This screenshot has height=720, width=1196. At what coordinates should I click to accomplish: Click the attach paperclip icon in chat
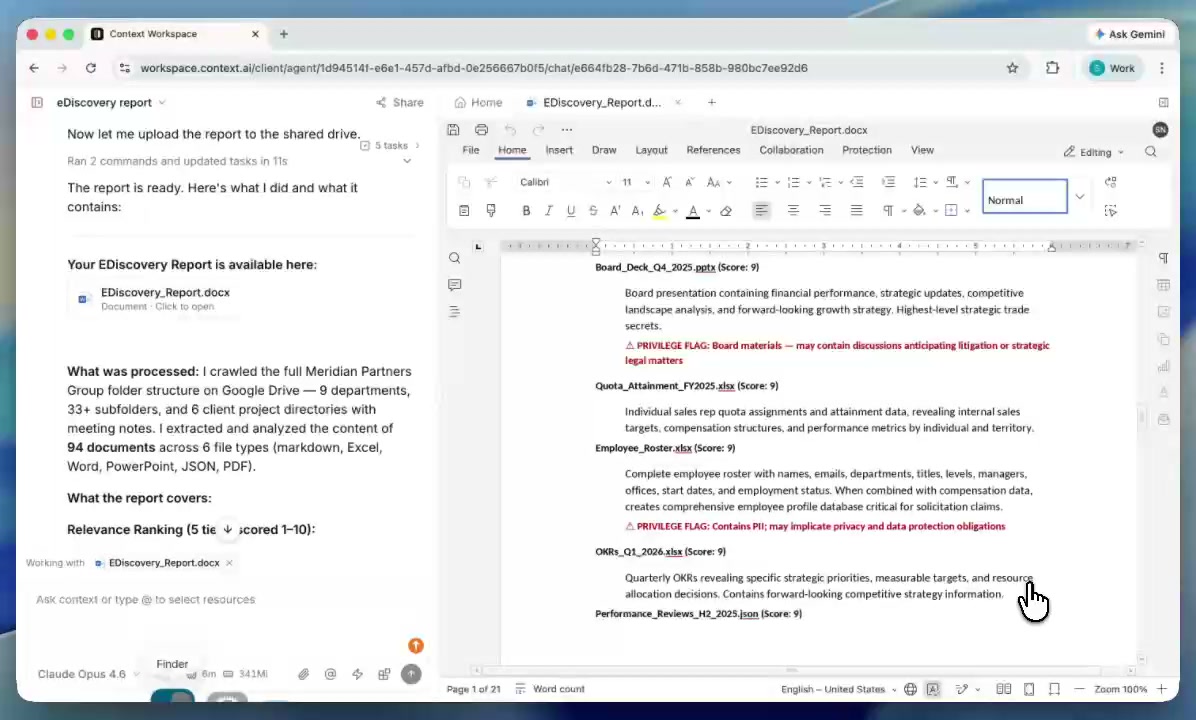point(304,674)
